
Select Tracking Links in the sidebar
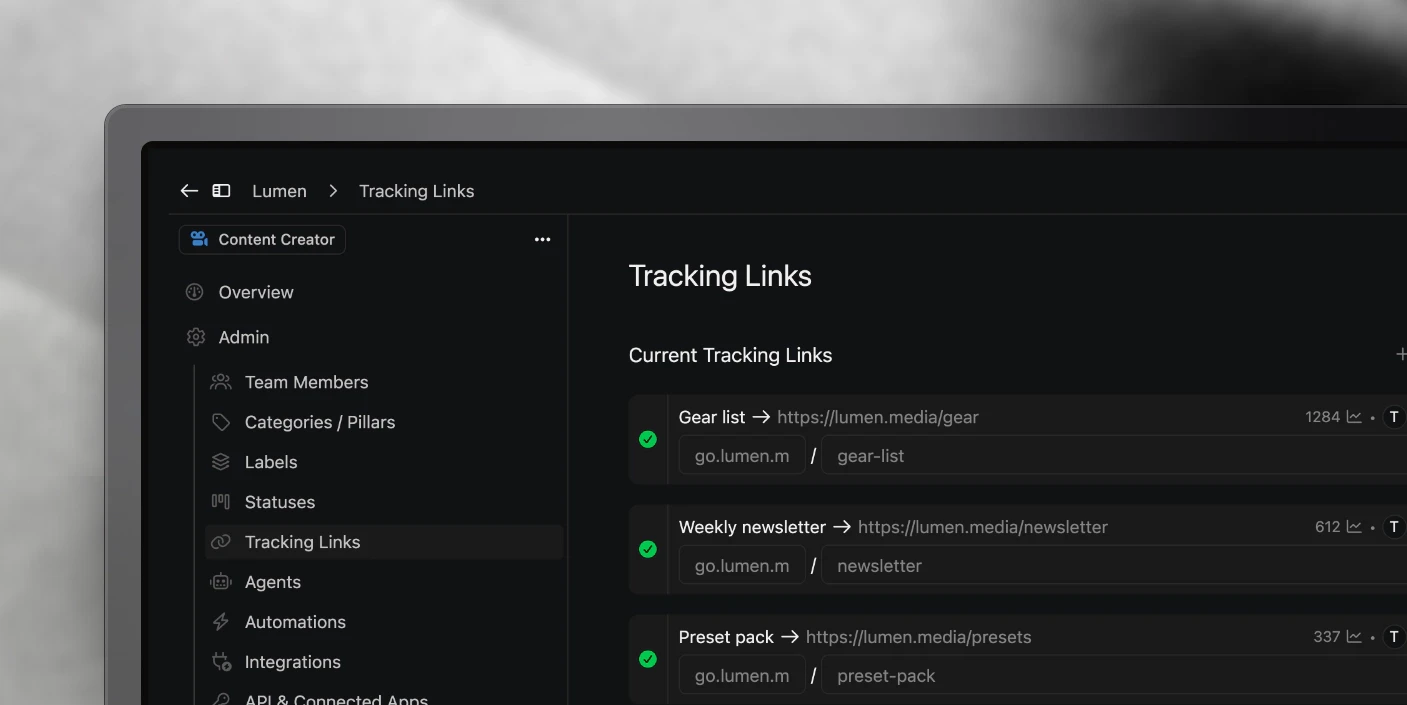click(x=384, y=542)
